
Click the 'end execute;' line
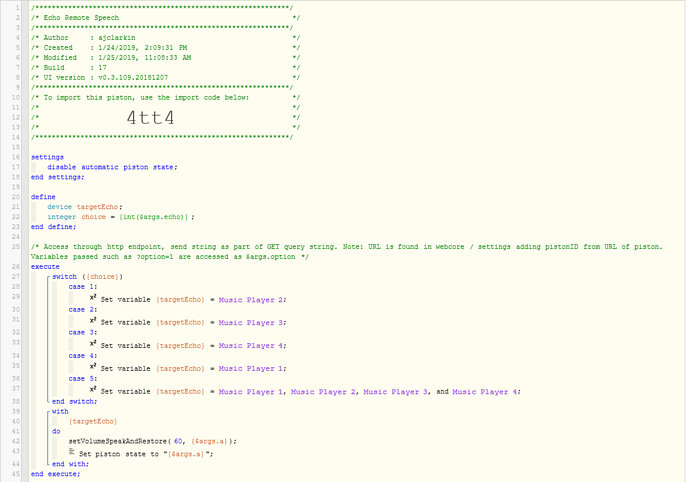(x=55, y=474)
